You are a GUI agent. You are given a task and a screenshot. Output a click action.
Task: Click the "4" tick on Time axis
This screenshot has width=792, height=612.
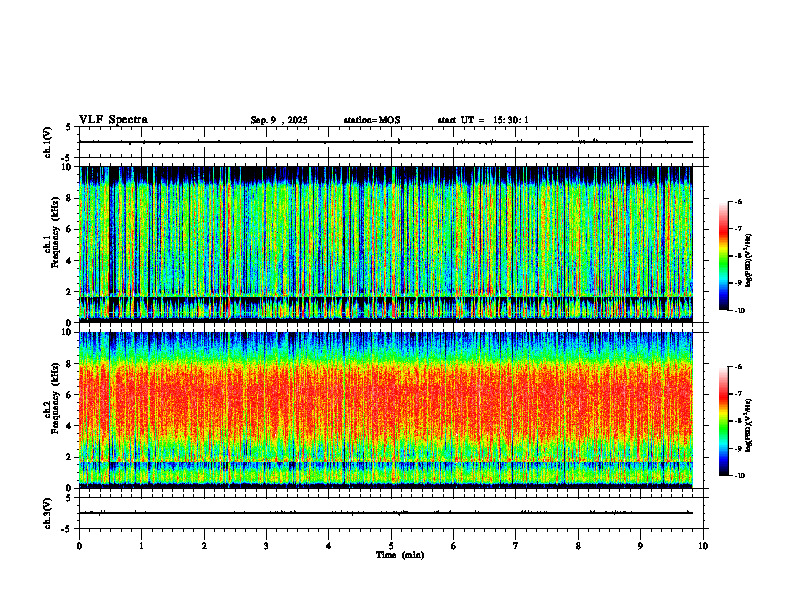tap(329, 546)
